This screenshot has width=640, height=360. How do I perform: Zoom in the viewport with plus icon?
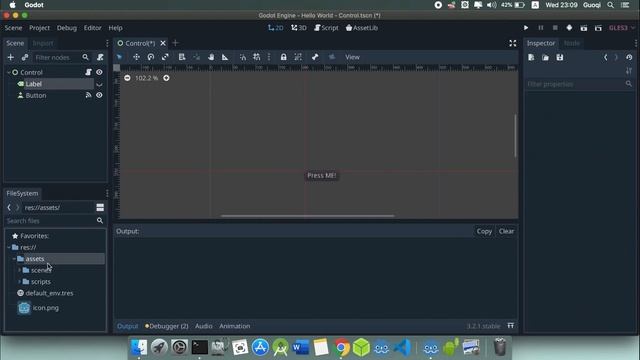[166, 78]
